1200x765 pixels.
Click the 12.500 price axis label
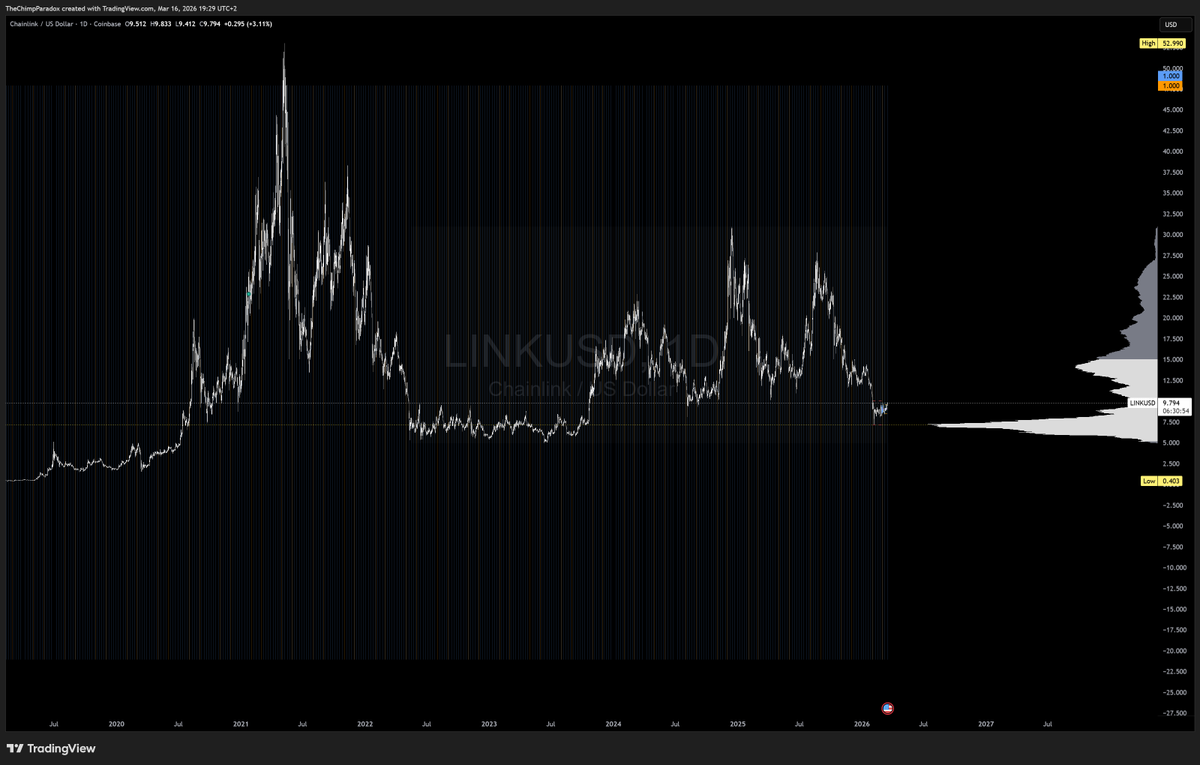pos(1171,380)
